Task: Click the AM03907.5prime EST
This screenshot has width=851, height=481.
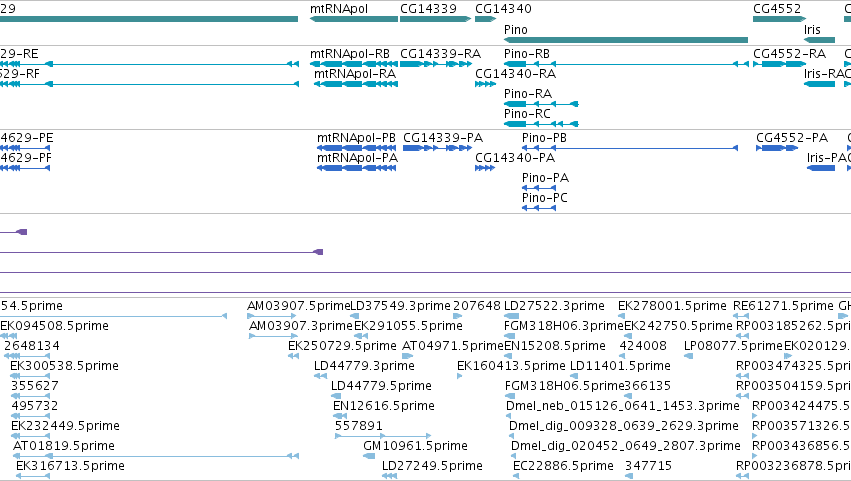Action: (272, 316)
